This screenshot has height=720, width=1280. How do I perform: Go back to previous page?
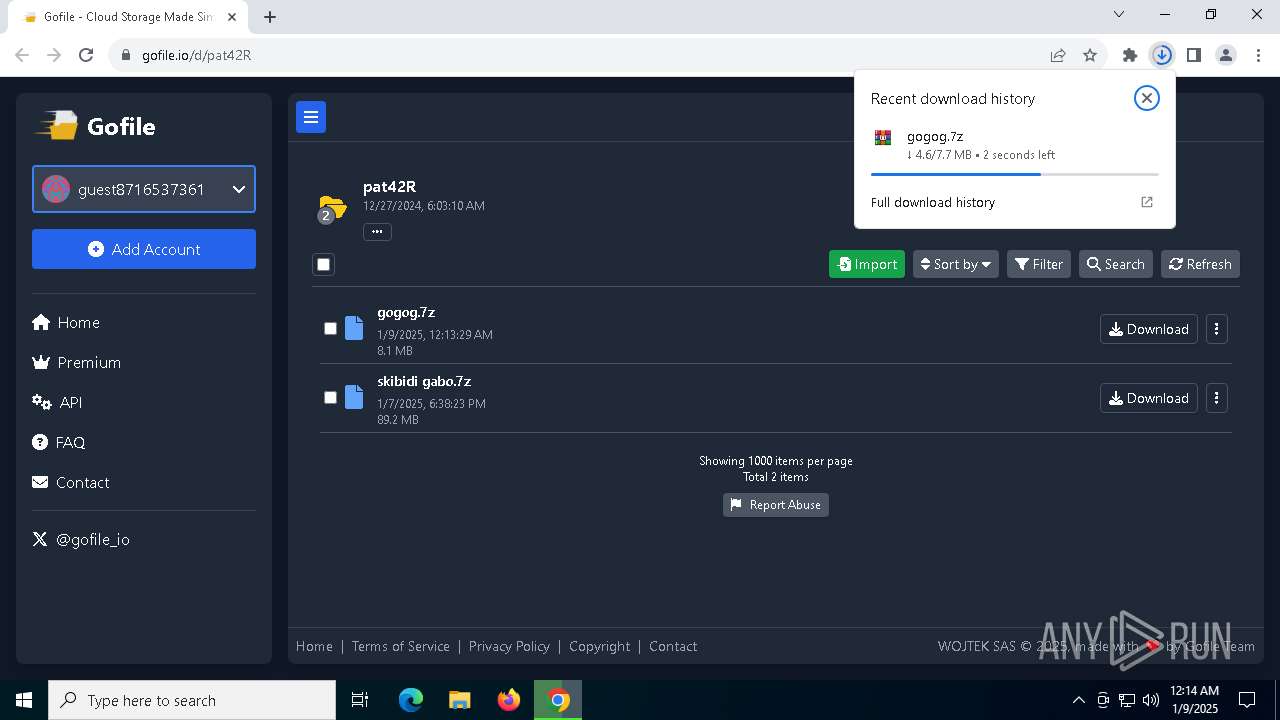point(22,55)
